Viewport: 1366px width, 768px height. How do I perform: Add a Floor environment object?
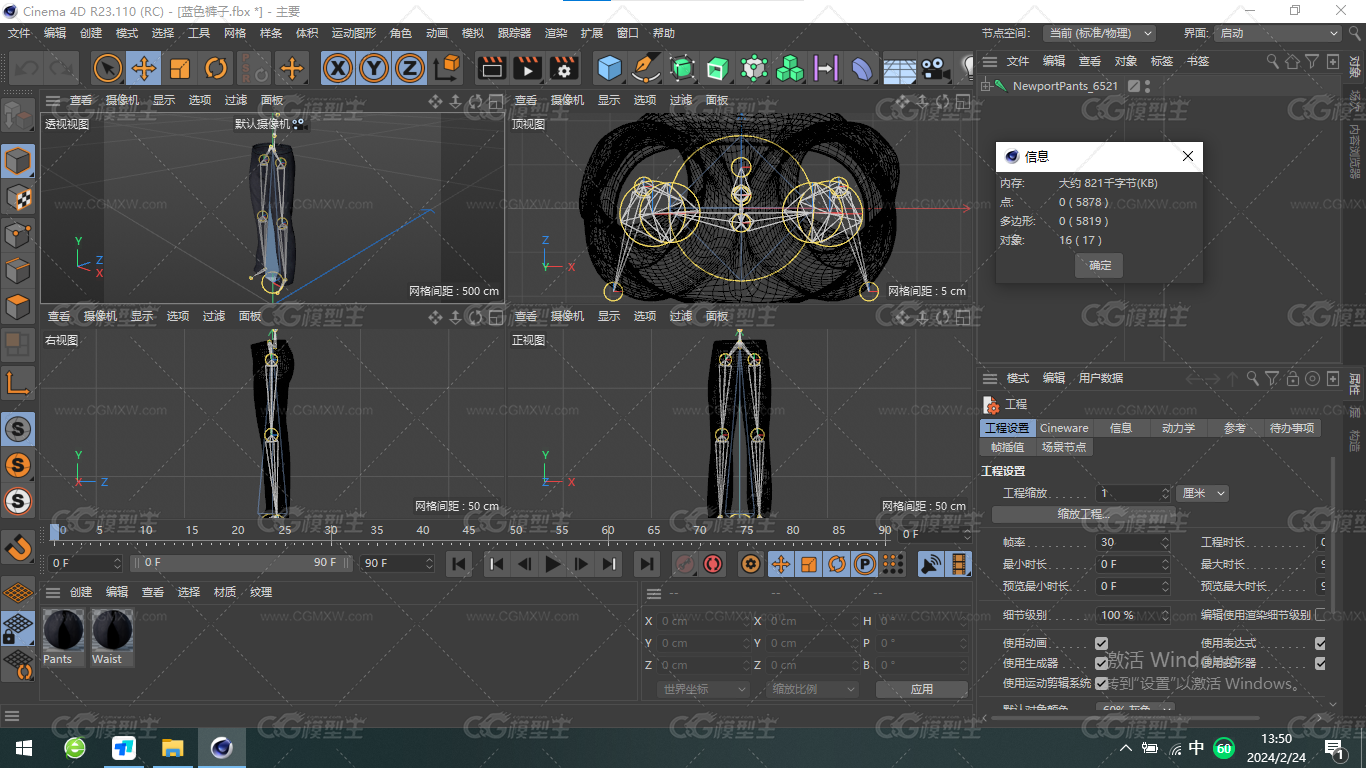[x=899, y=69]
